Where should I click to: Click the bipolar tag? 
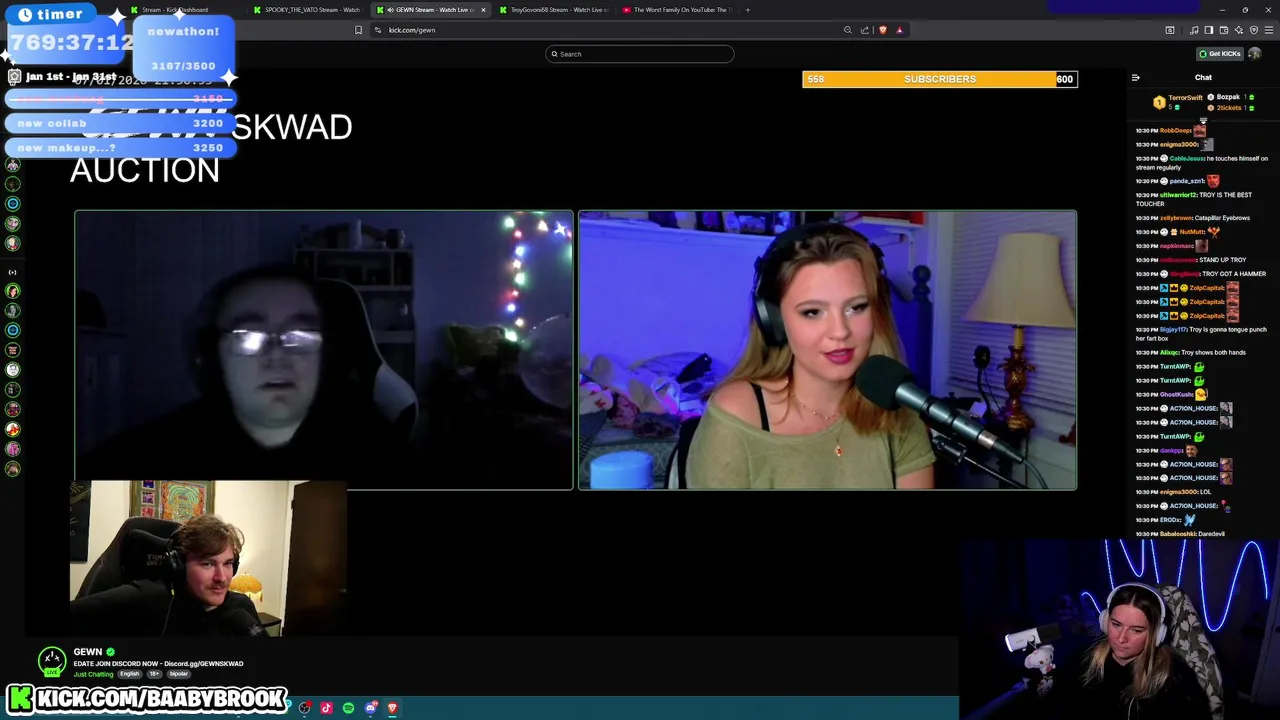tap(178, 674)
